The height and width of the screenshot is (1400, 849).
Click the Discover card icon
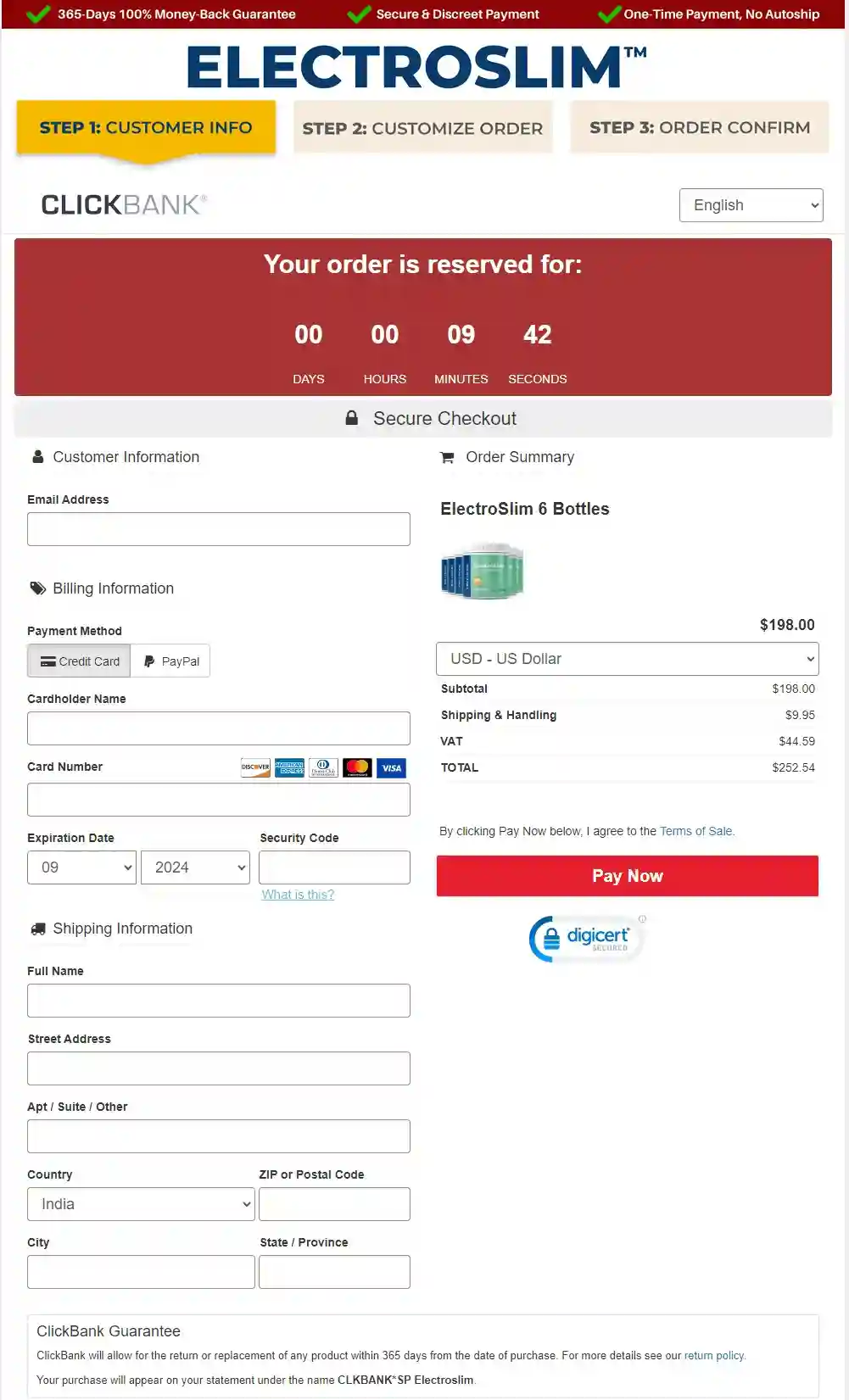(255, 767)
